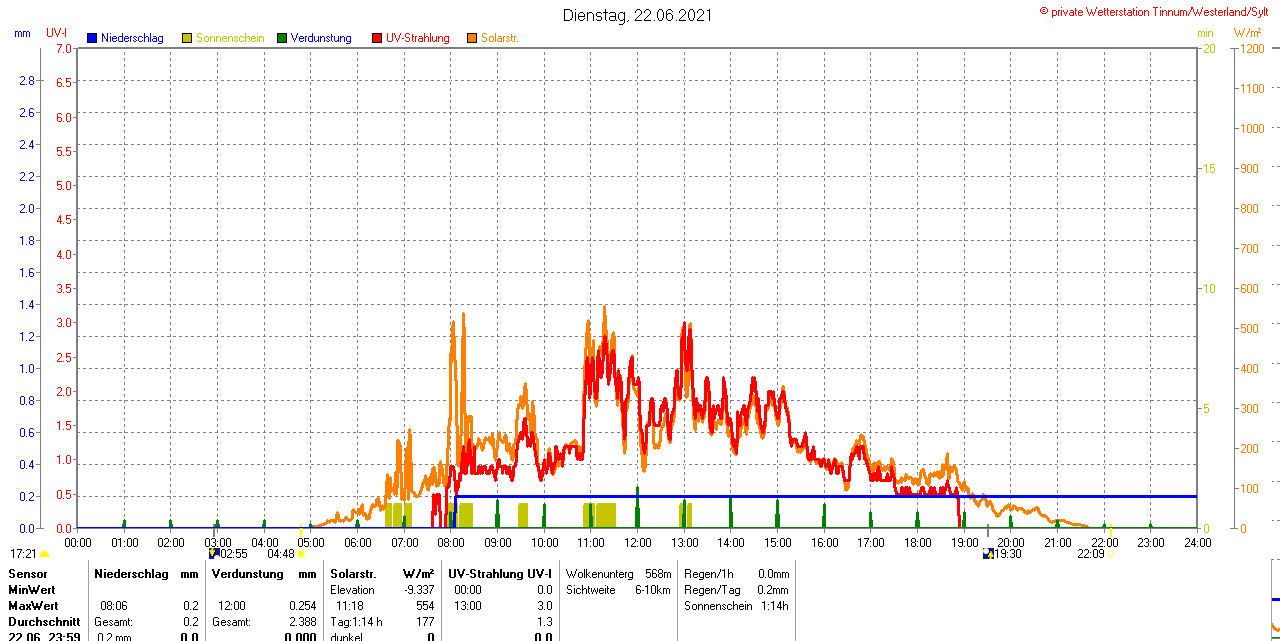Viewport: 1280px width, 641px height.
Task: Click the Sonnenschein 1:14h value in table
Action: (773, 606)
